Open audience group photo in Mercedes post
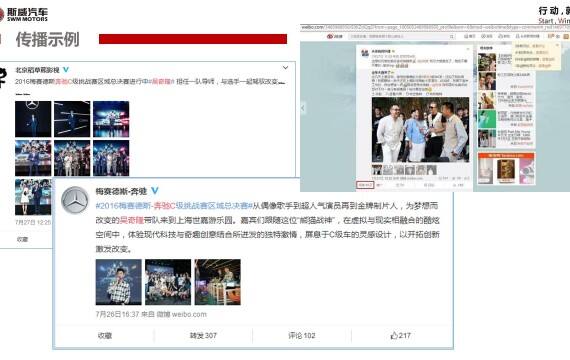Screen dimensions: 570x360 coord(168,282)
